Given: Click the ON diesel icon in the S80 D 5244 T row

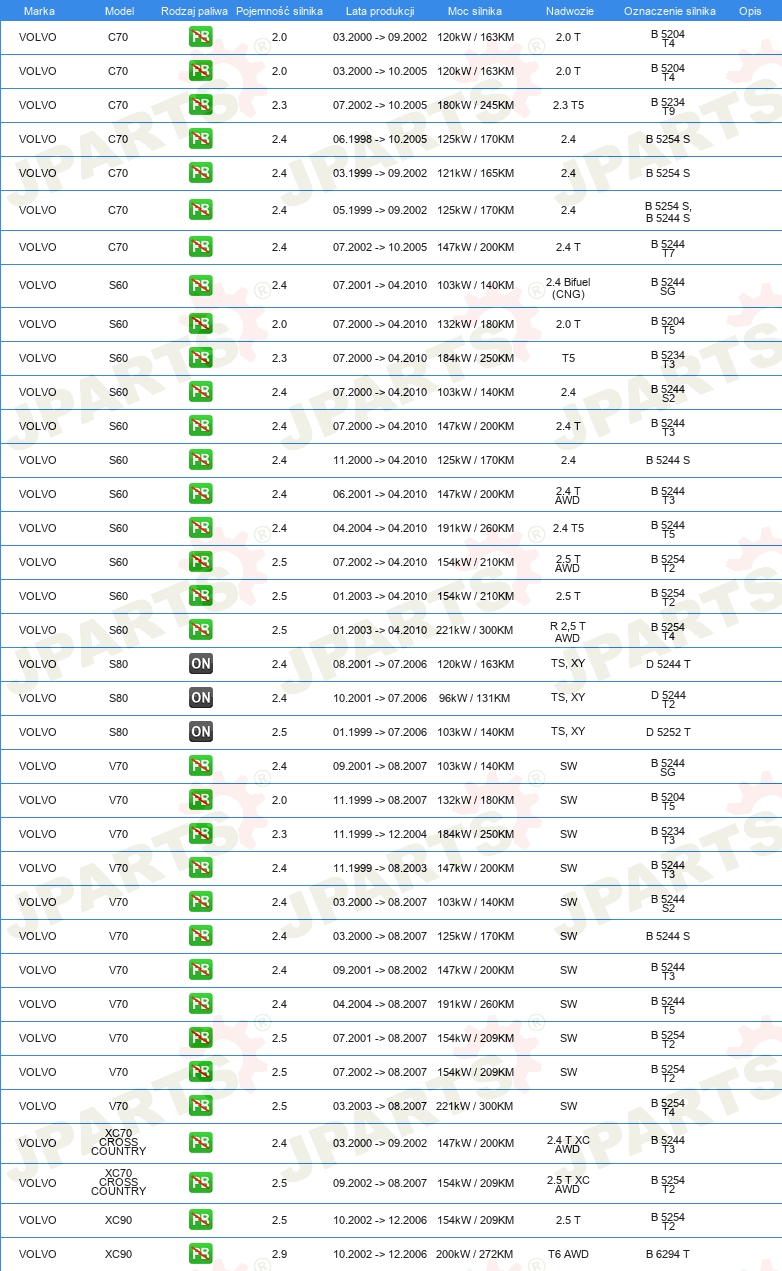Looking at the screenshot, I should tap(201, 664).
